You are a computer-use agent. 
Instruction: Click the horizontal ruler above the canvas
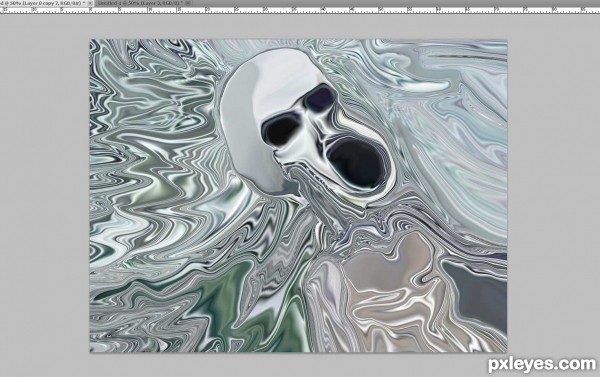pyautogui.click(x=300, y=10)
